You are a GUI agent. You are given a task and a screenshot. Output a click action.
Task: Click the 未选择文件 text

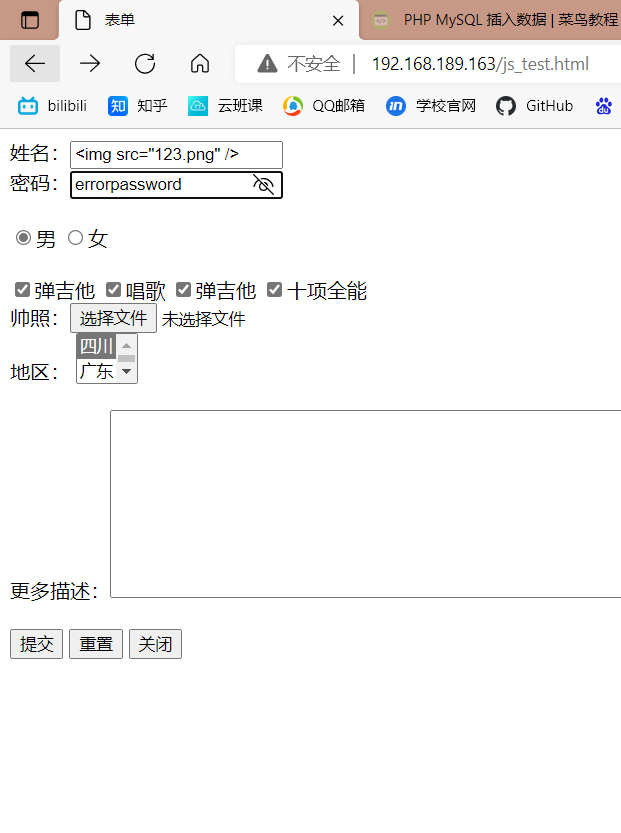click(203, 319)
